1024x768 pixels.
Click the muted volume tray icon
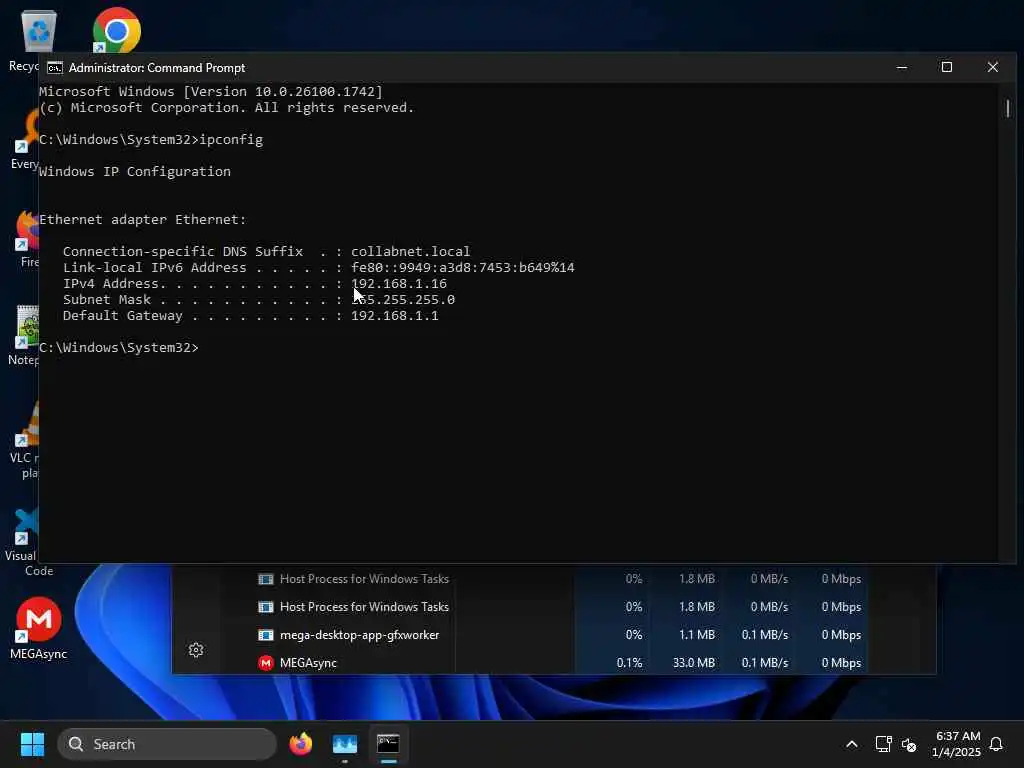pyautogui.click(x=908, y=744)
